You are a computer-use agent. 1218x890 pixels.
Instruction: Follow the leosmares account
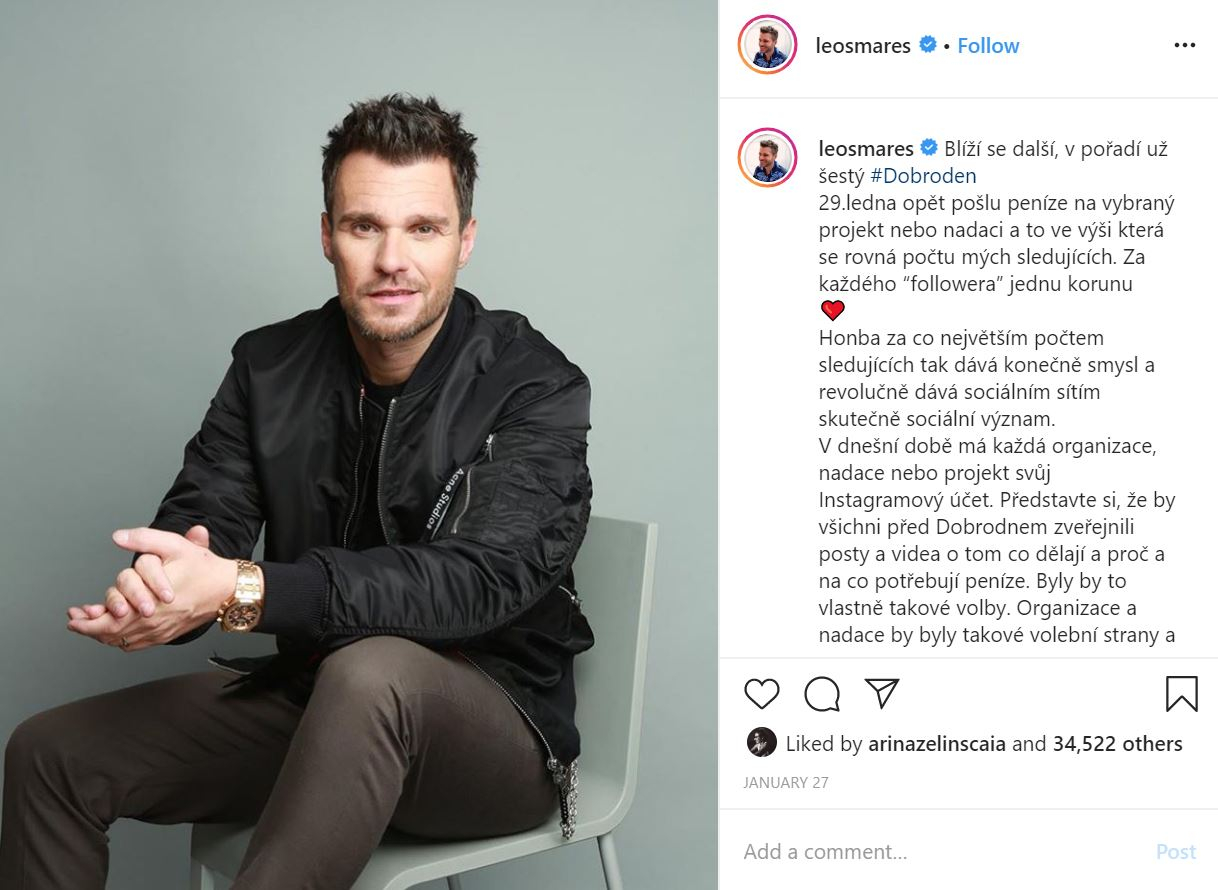988,46
